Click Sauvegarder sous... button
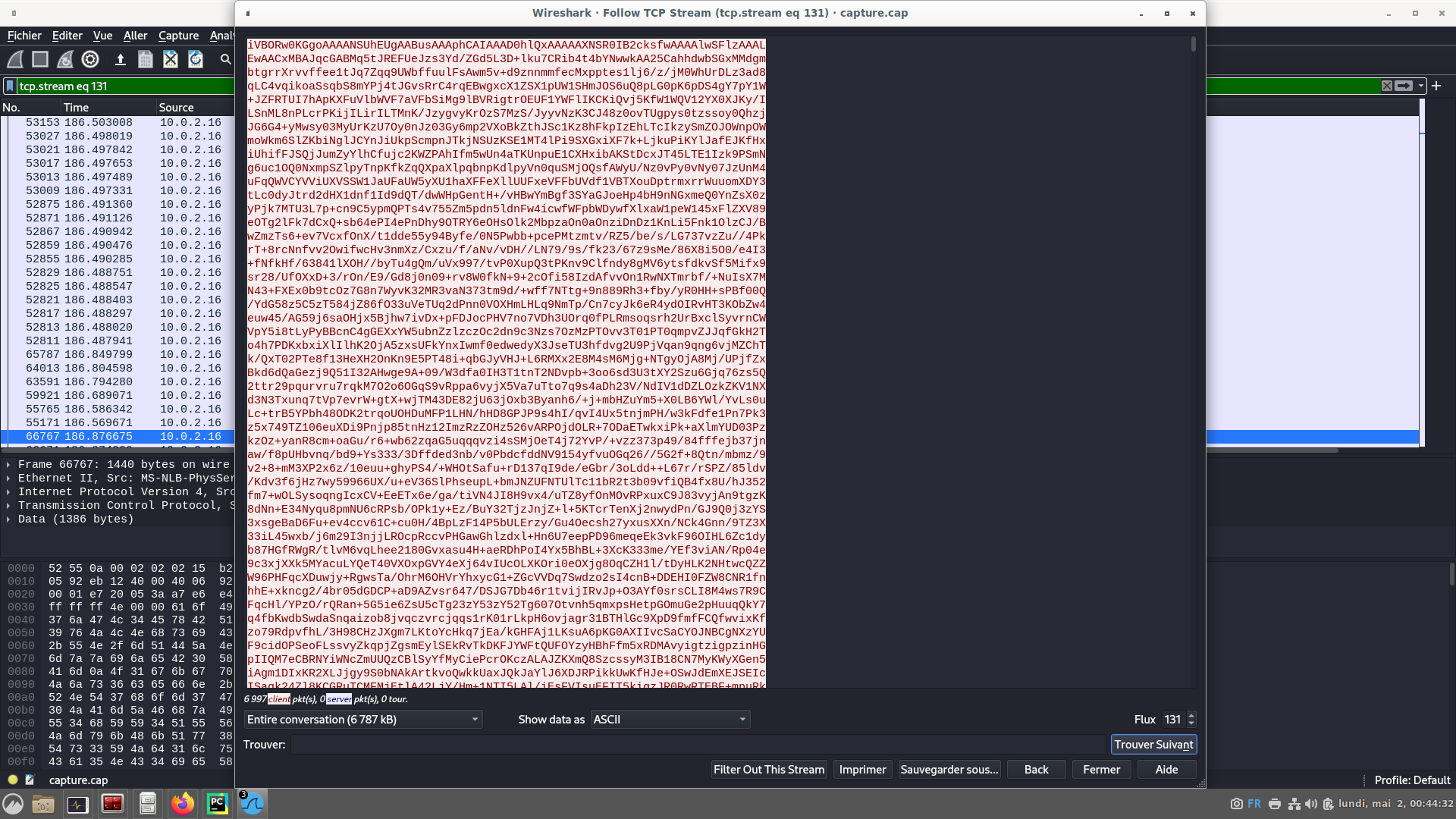 point(949,770)
